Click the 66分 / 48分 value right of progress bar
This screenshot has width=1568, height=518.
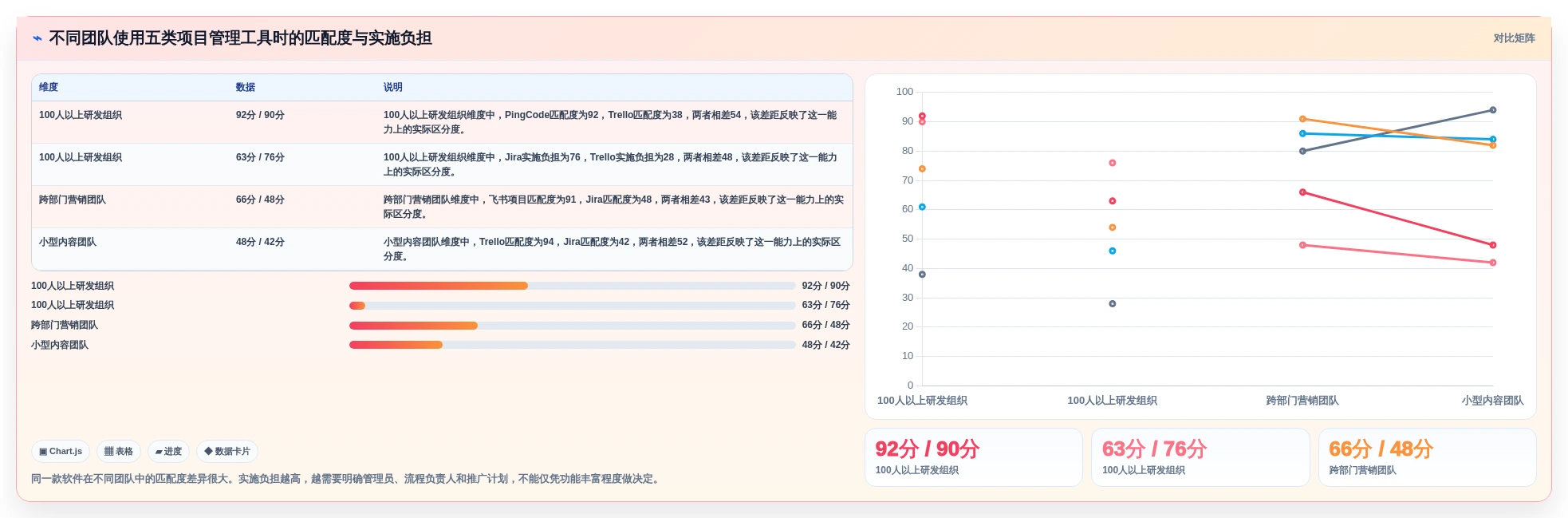tap(825, 325)
